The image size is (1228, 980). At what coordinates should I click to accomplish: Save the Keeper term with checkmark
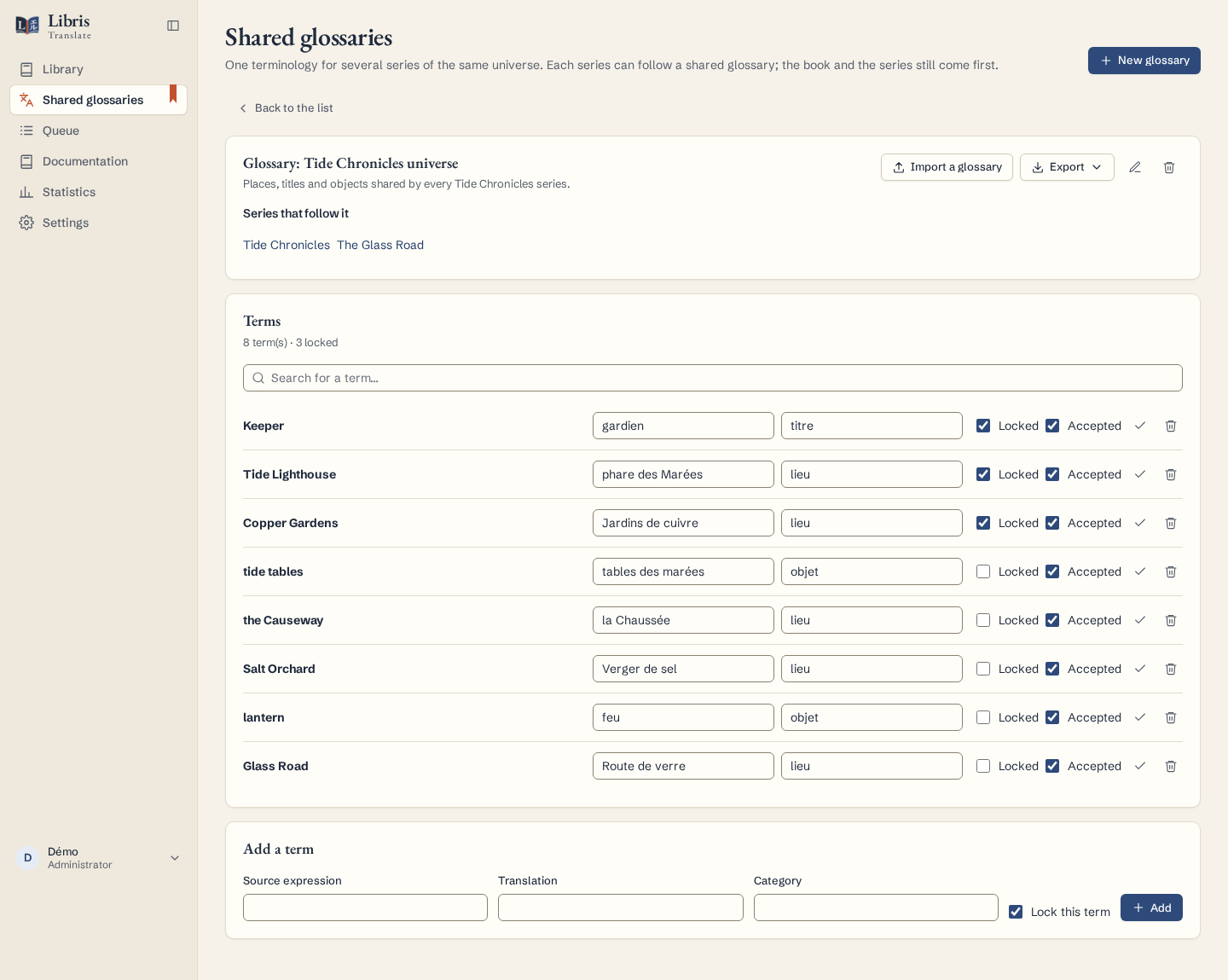click(1140, 426)
